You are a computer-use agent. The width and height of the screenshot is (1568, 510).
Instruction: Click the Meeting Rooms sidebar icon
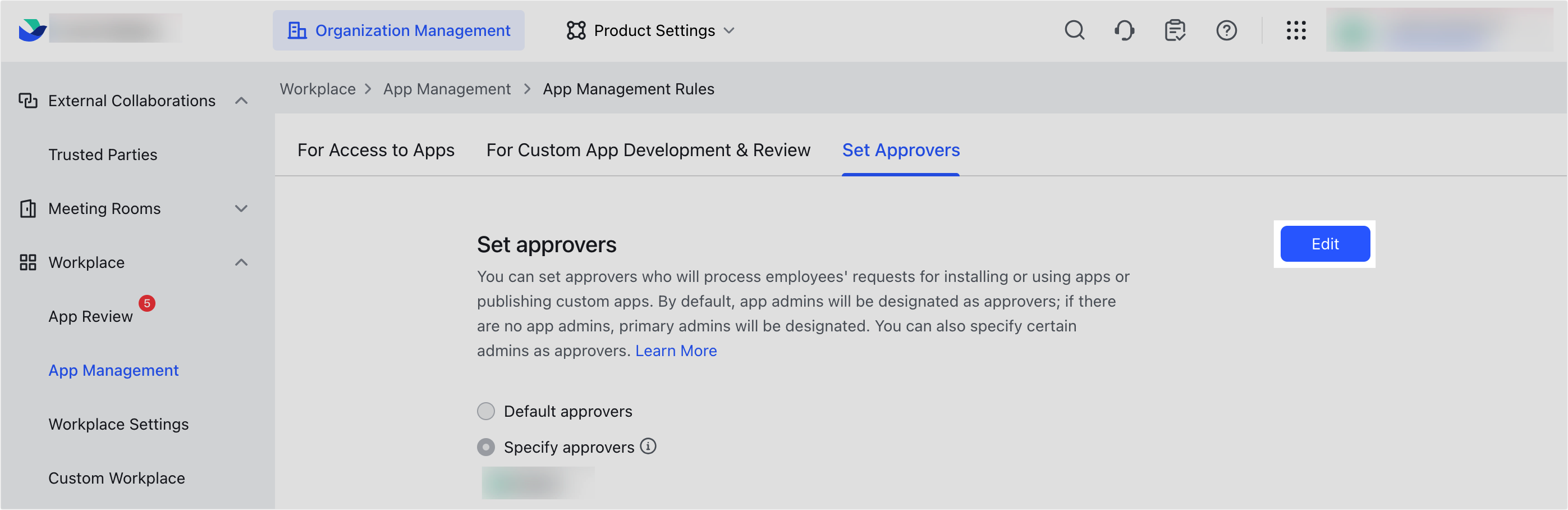(x=27, y=208)
